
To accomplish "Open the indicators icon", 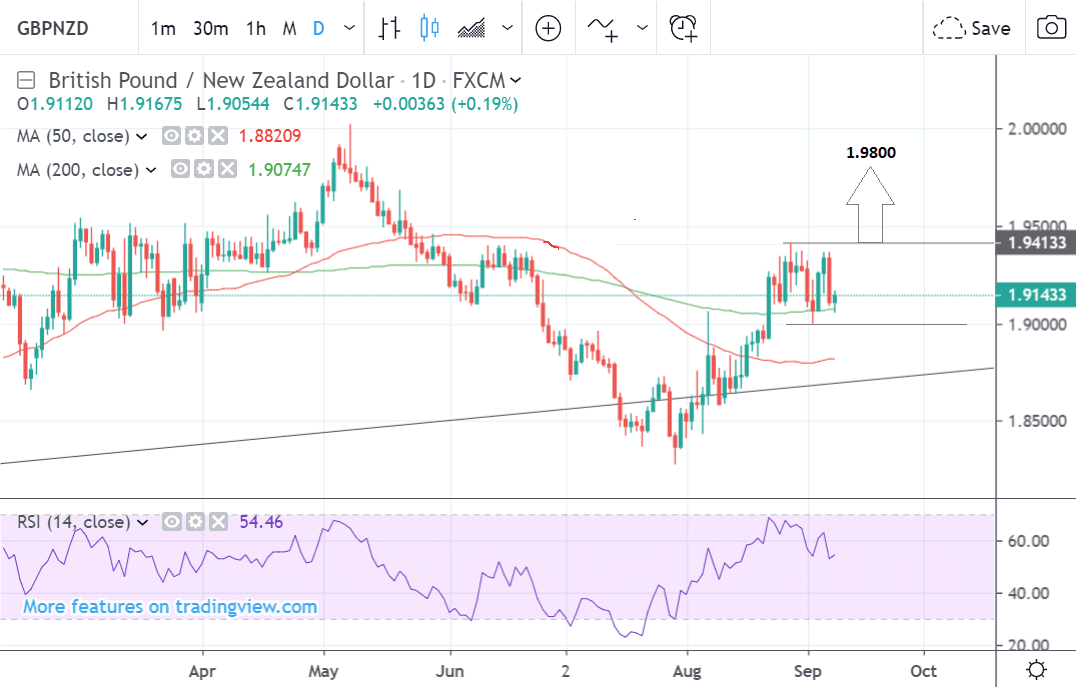I will tap(603, 28).
